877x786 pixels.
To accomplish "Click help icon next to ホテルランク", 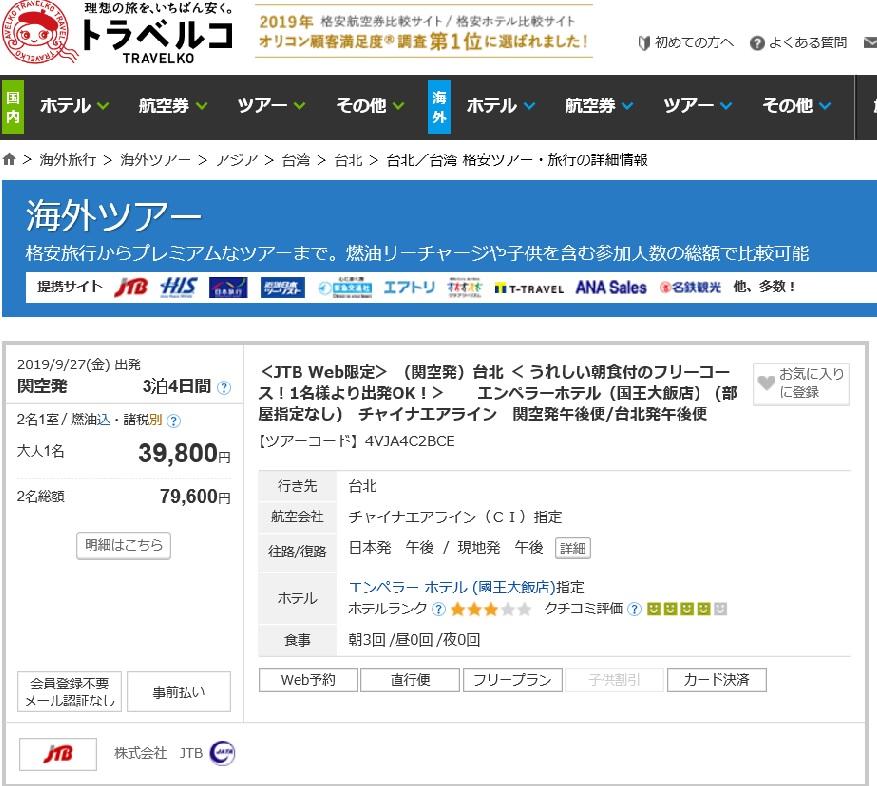I will (x=439, y=609).
